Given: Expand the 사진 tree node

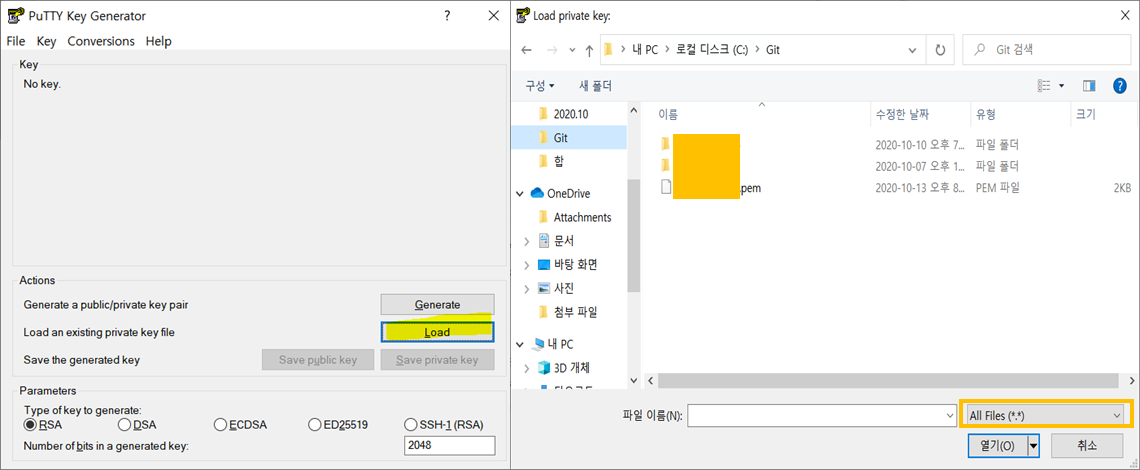Looking at the screenshot, I should [525, 288].
